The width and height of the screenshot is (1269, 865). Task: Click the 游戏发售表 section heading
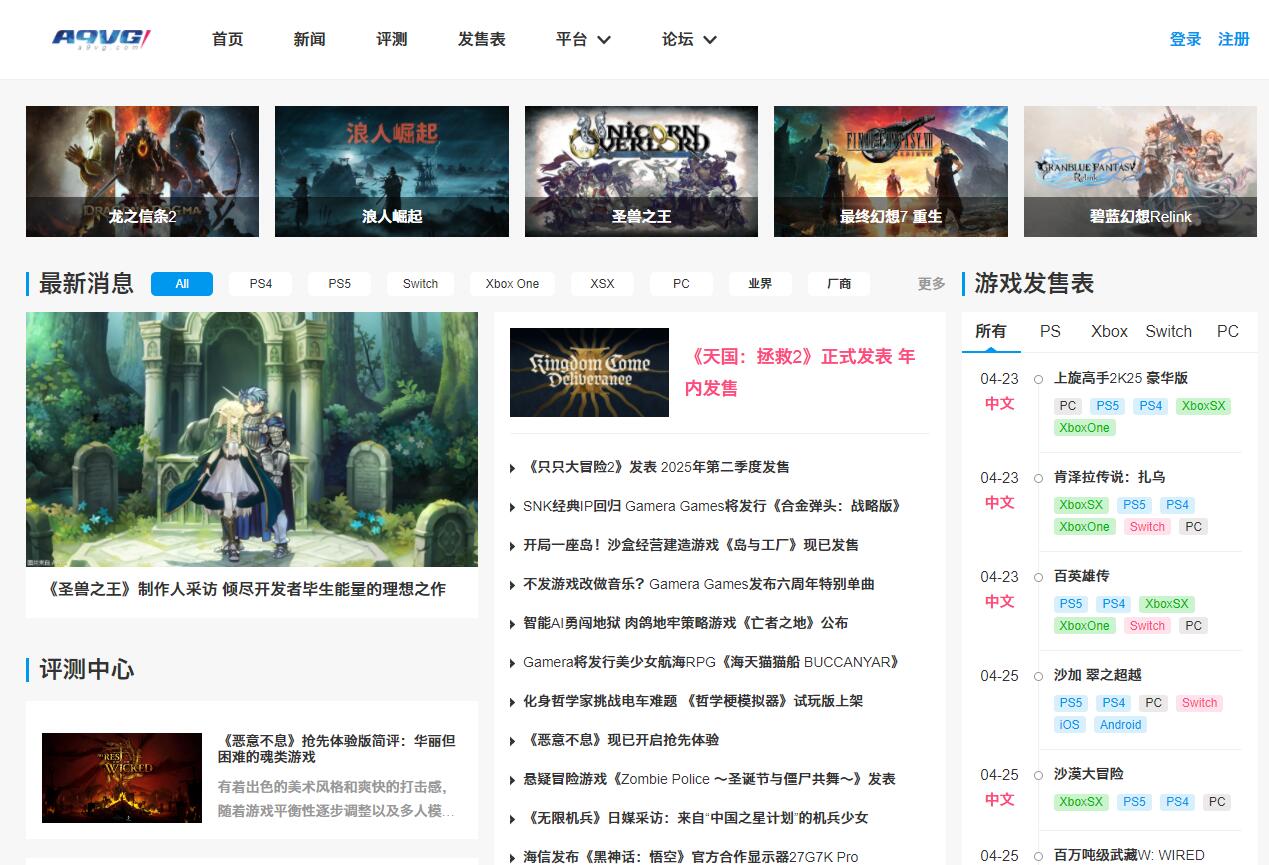coord(1034,284)
